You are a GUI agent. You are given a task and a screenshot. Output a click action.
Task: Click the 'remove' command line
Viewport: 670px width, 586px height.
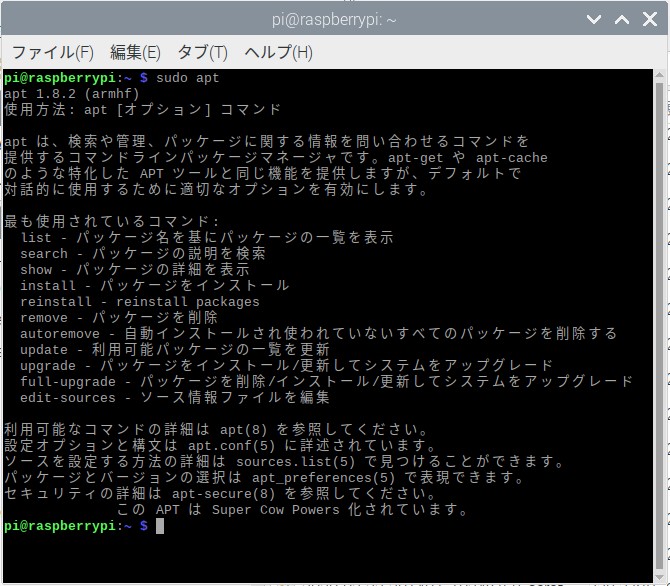pyautogui.click(x=119, y=318)
